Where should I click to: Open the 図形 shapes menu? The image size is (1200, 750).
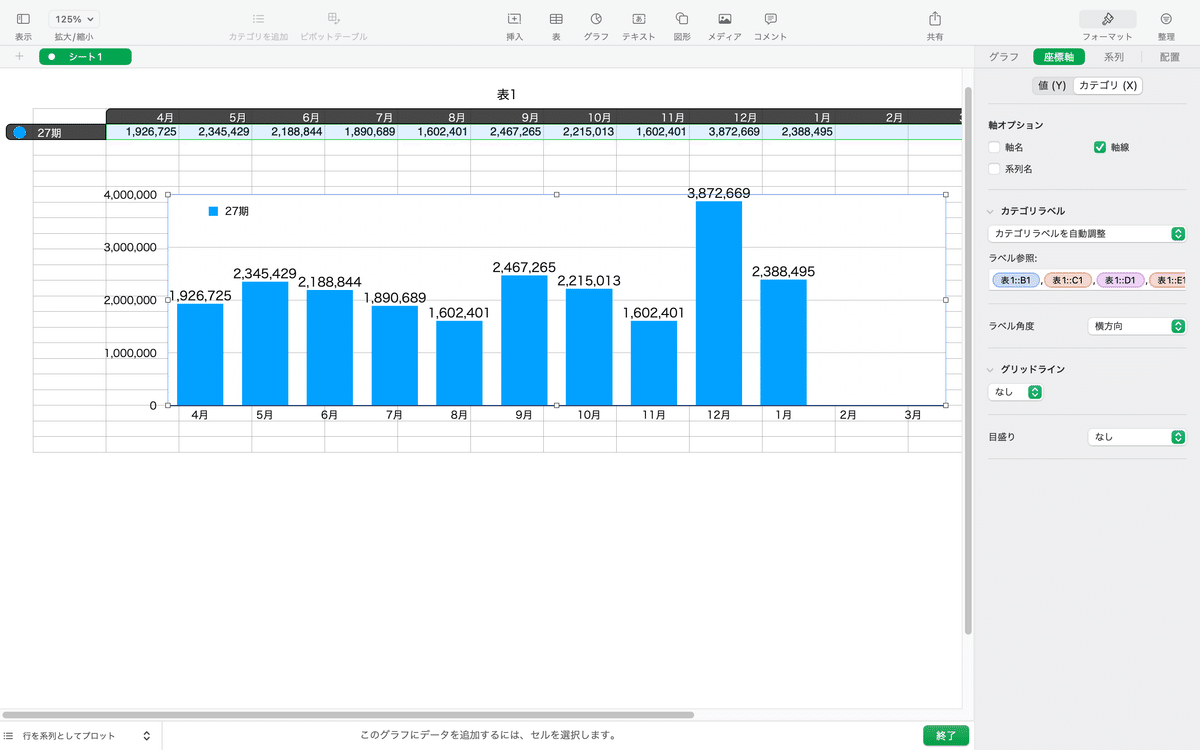[682, 19]
